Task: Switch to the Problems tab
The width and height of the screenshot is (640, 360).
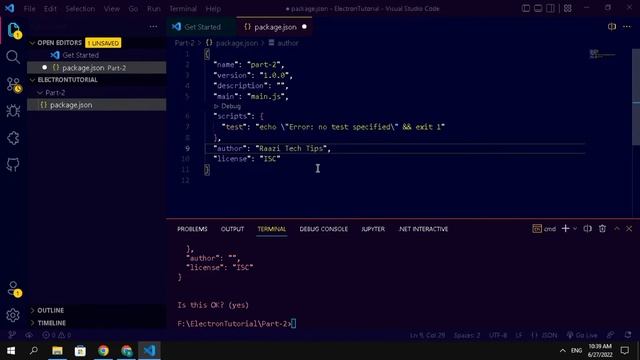Action: (x=192, y=229)
